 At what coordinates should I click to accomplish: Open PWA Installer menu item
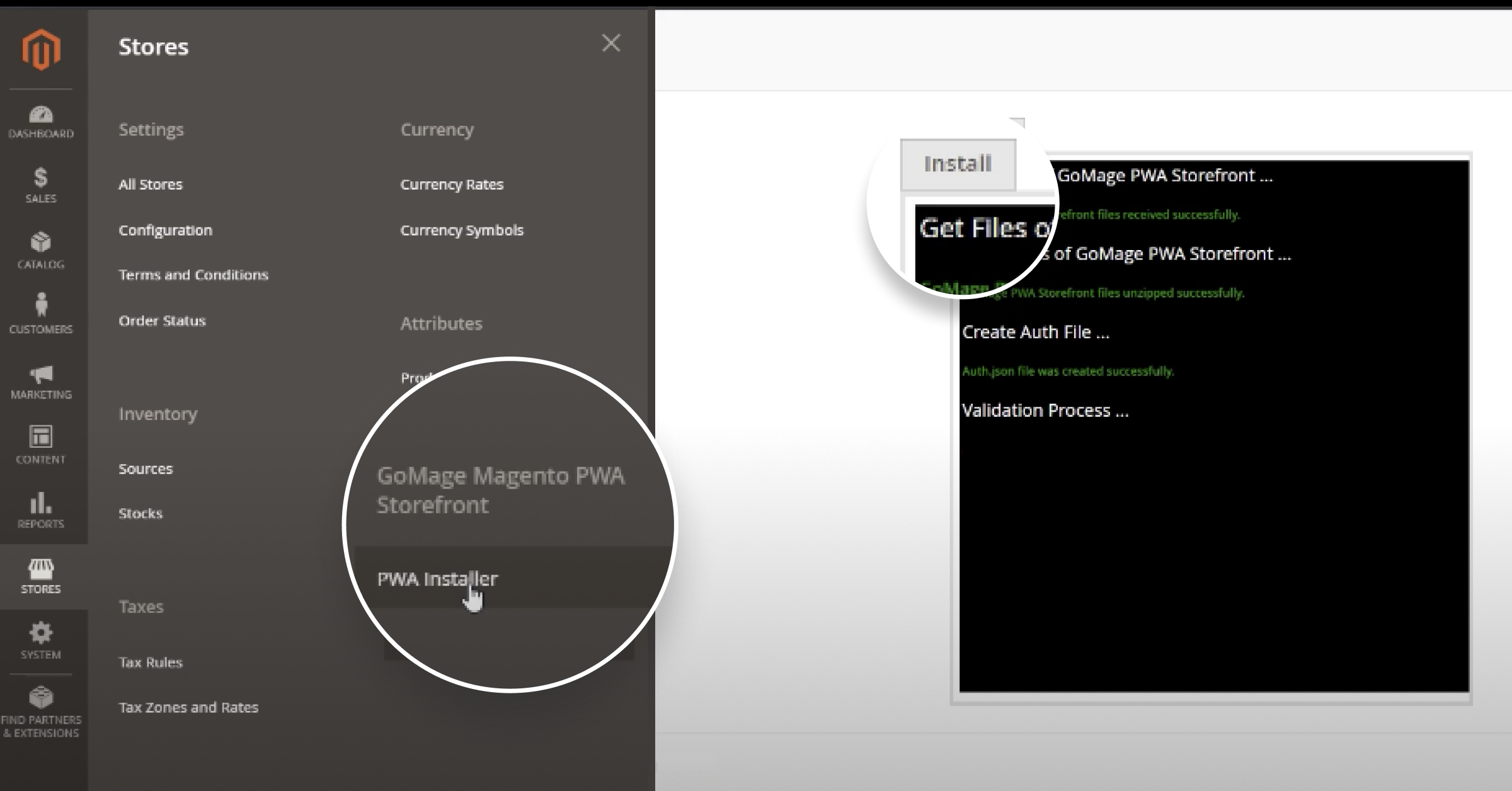coord(437,579)
